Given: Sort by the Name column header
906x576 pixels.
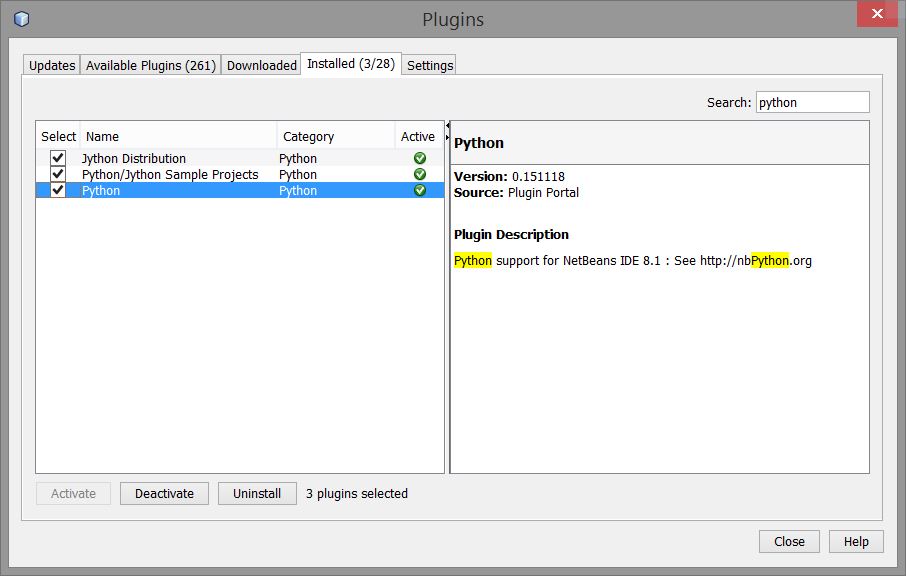Looking at the screenshot, I should click(x=179, y=136).
